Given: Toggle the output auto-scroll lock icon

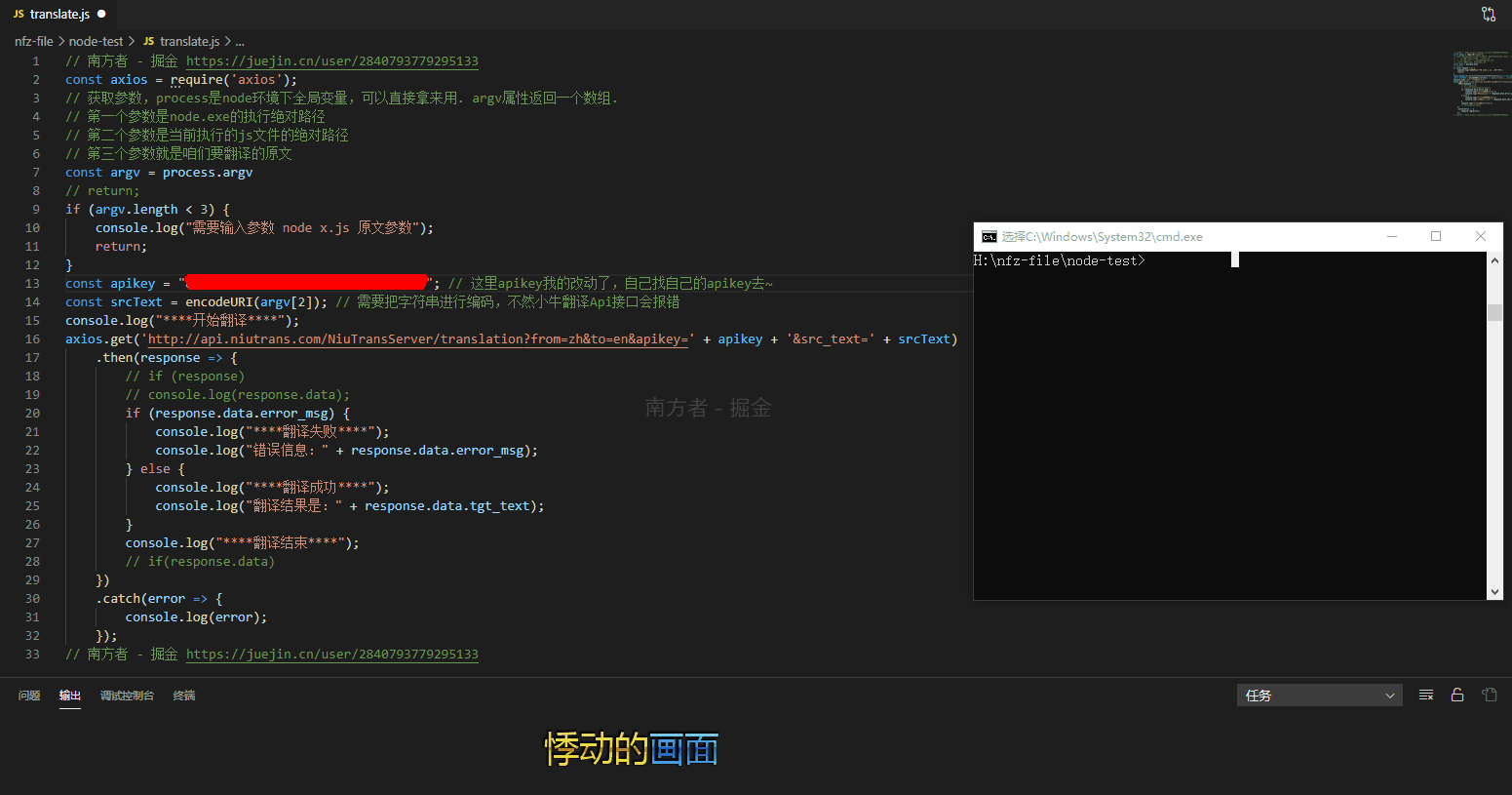Looking at the screenshot, I should pyautogui.click(x=1457, y=695).
